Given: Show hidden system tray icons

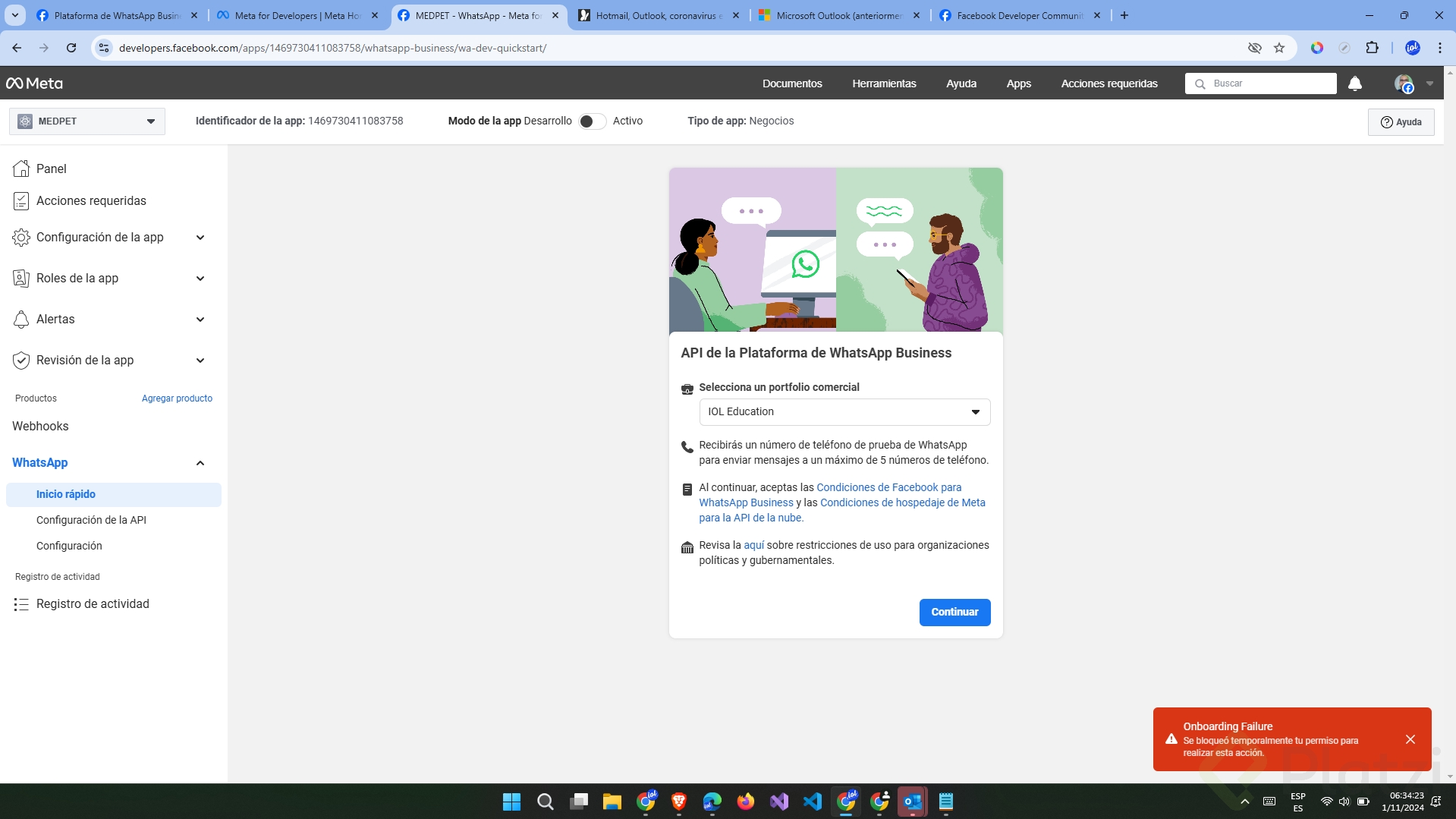Looking at the screenshot, I should point(1245,802).
